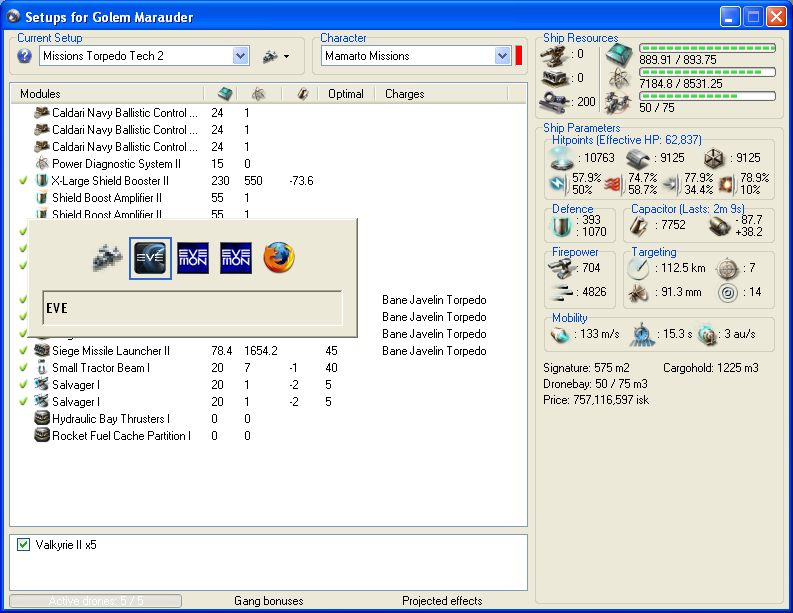The image size is (793, 613).
Task: Click the CPU chip icon in Ship Resources
Action: pyautogui.click(x=619, y=54)
